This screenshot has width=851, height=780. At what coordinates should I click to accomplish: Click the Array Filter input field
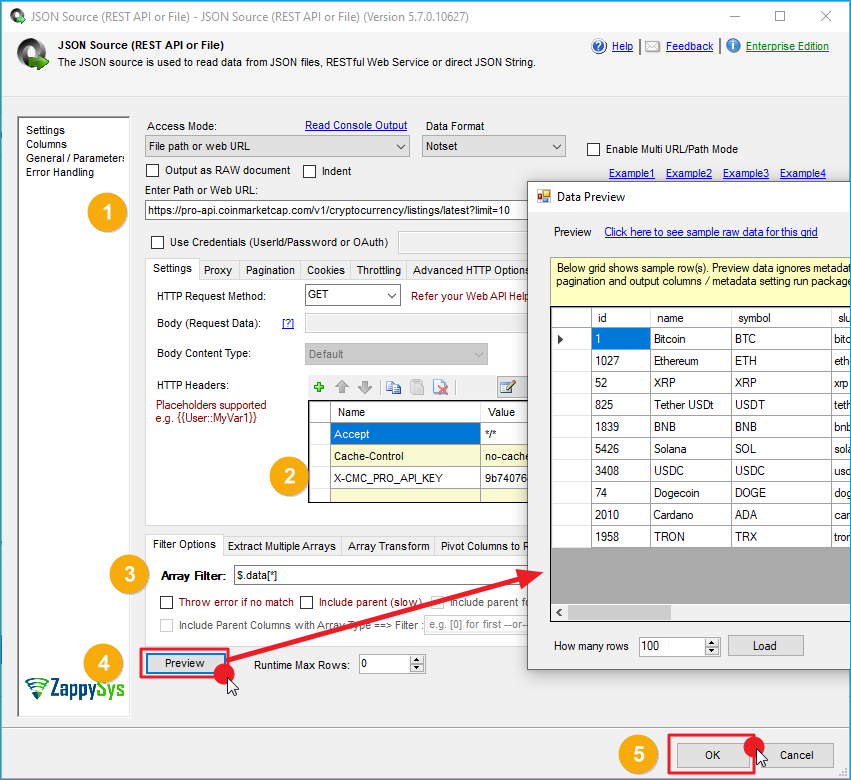click(380, 575)
